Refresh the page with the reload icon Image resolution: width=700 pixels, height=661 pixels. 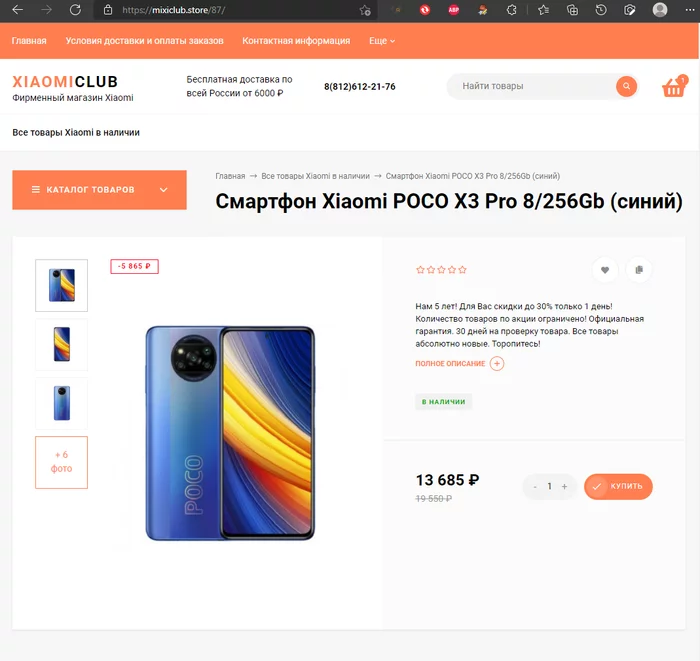75,10
